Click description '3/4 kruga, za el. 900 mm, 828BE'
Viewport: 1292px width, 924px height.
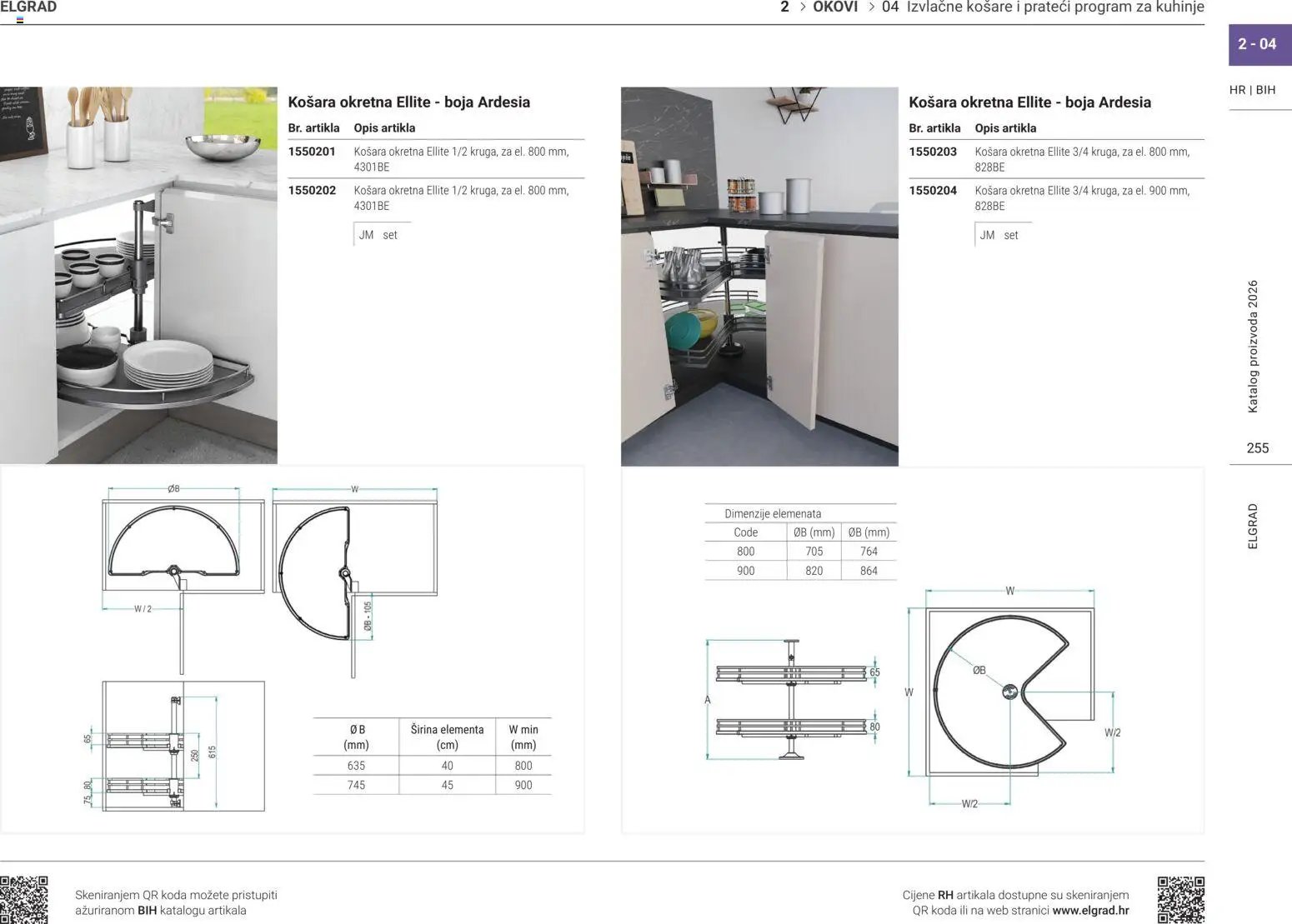(x=1082, y=198)
